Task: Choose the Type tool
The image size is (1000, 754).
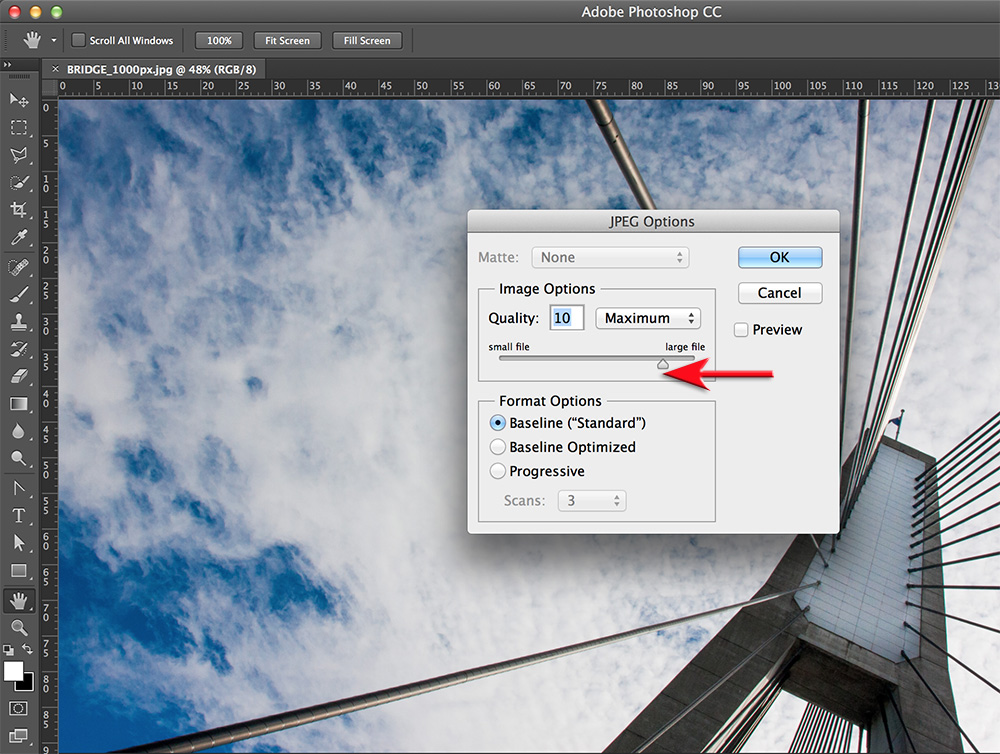Action: pyautogui.click(x=20, y=516)
